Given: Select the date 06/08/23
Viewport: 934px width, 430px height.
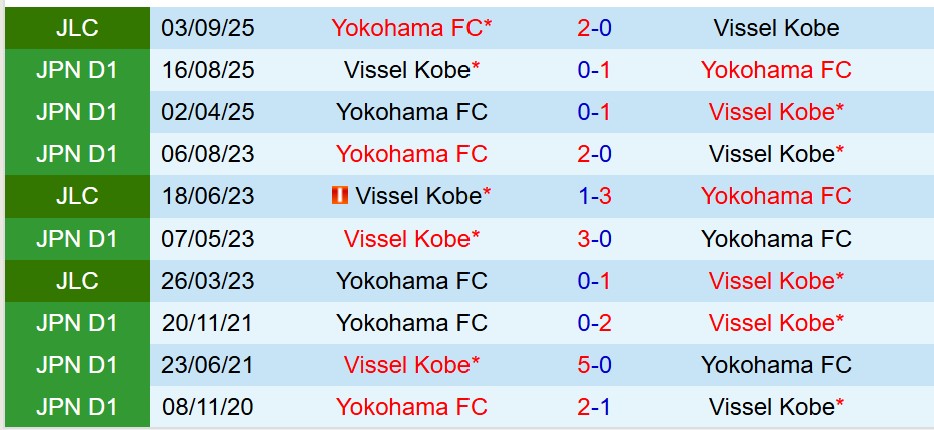Looking at the screenshot, I should click(208, 154).
